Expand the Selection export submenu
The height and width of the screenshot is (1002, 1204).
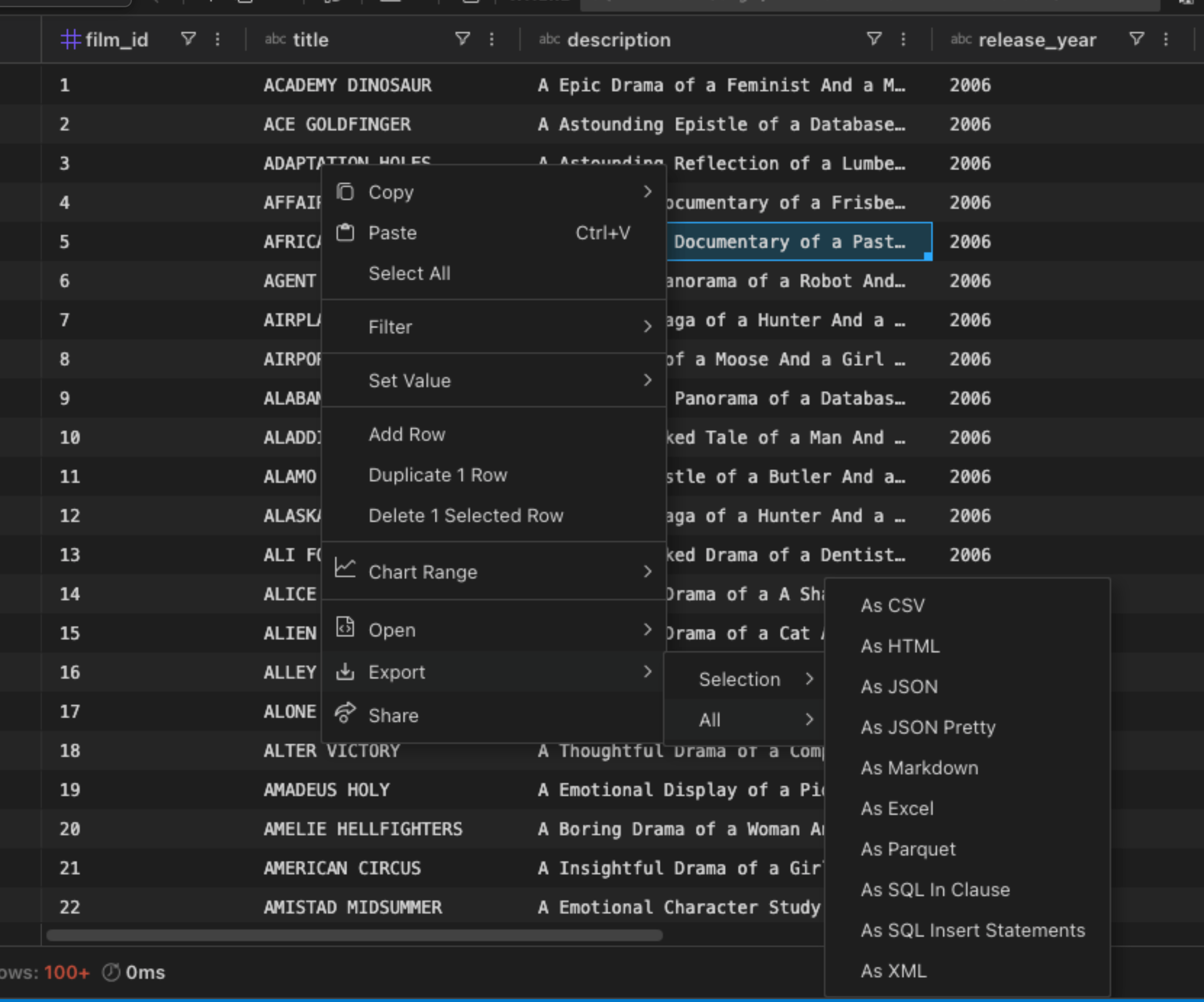pos(741,679)
